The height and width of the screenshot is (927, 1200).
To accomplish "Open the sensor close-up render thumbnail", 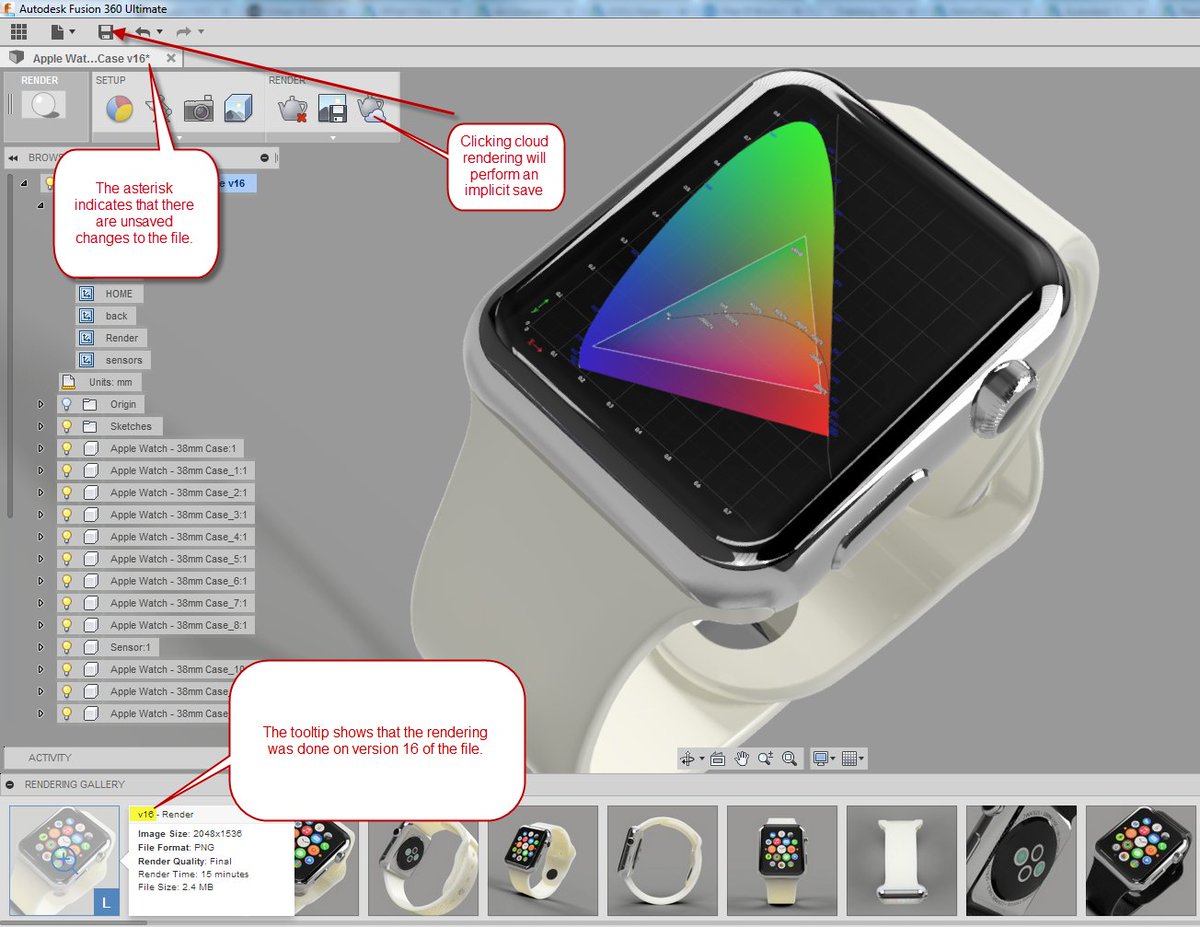I will point(1021,860).
